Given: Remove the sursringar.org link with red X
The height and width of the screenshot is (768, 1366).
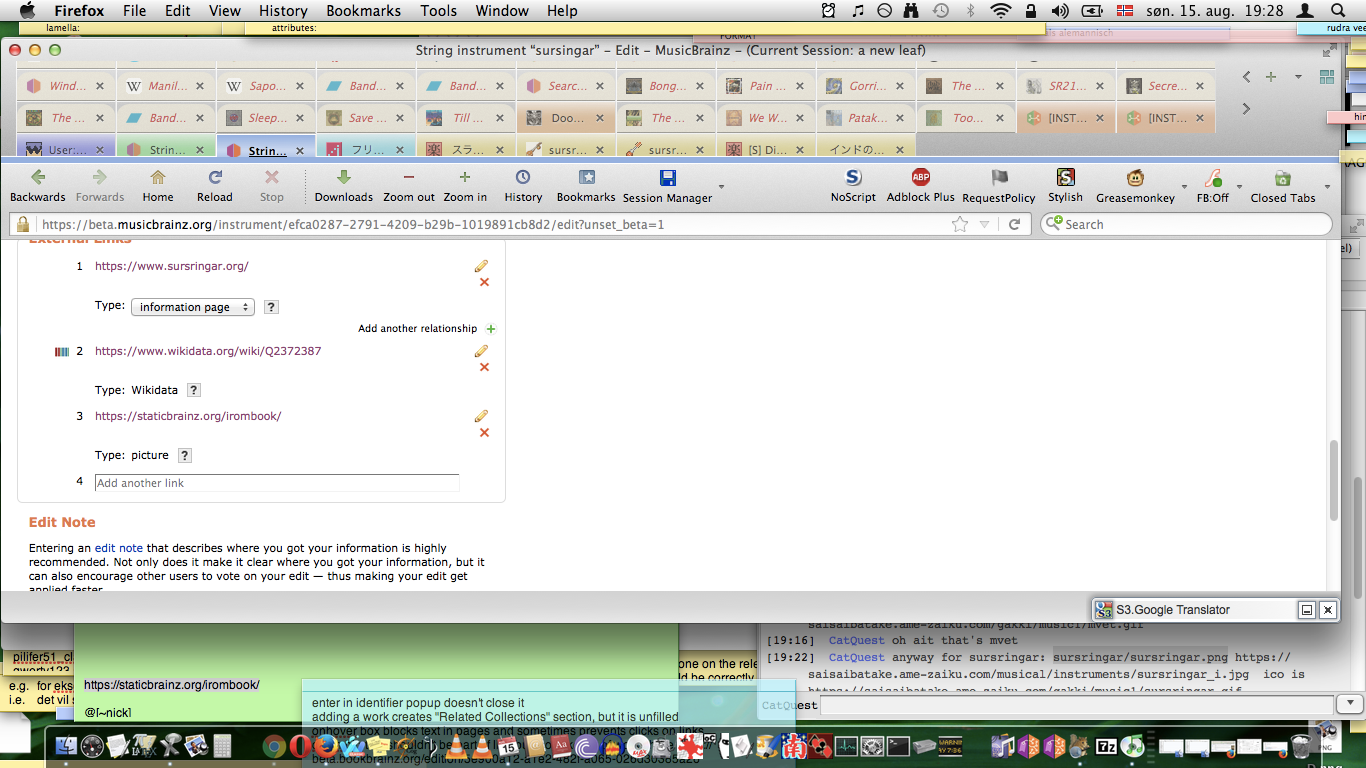Looking at the screenshot, I should [x=484, y=283].
